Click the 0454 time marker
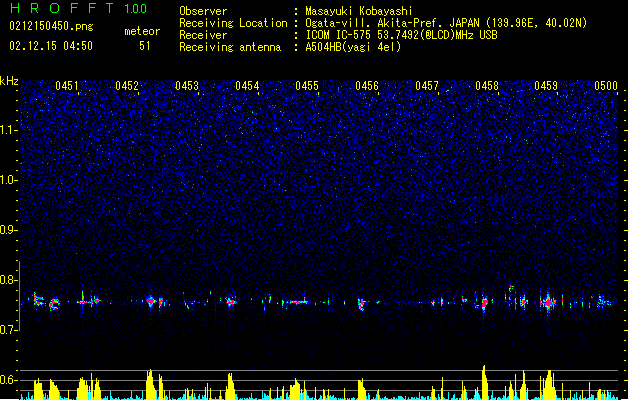 coord(247,85)
